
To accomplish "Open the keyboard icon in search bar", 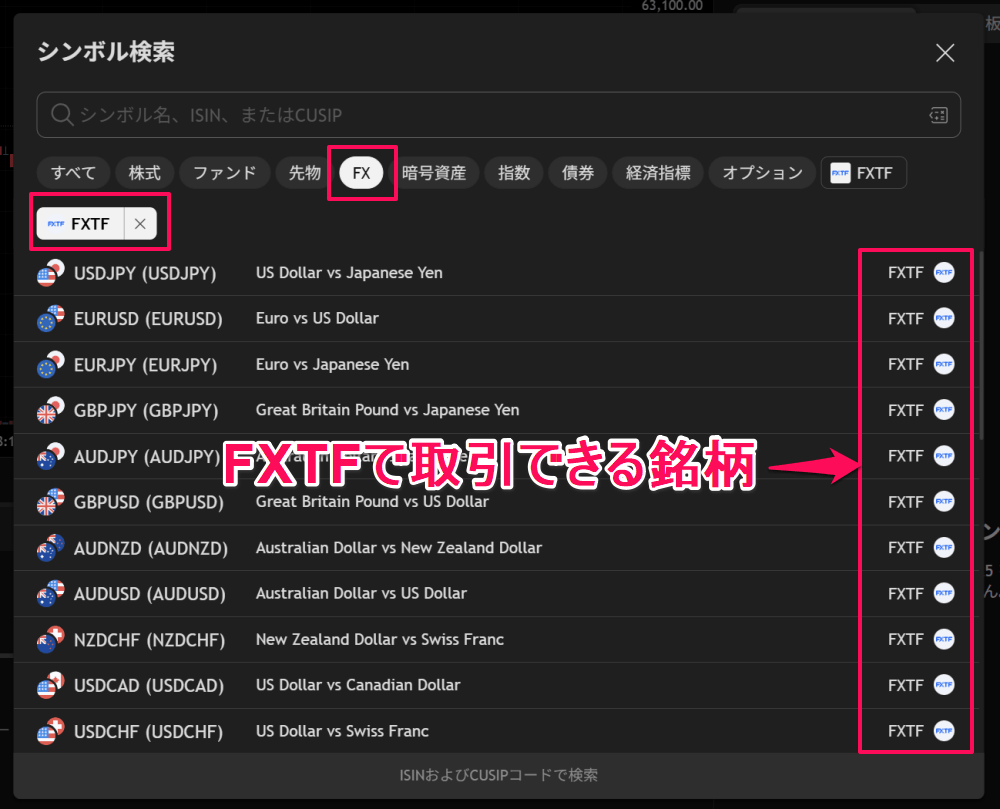I will coord(938,115).
